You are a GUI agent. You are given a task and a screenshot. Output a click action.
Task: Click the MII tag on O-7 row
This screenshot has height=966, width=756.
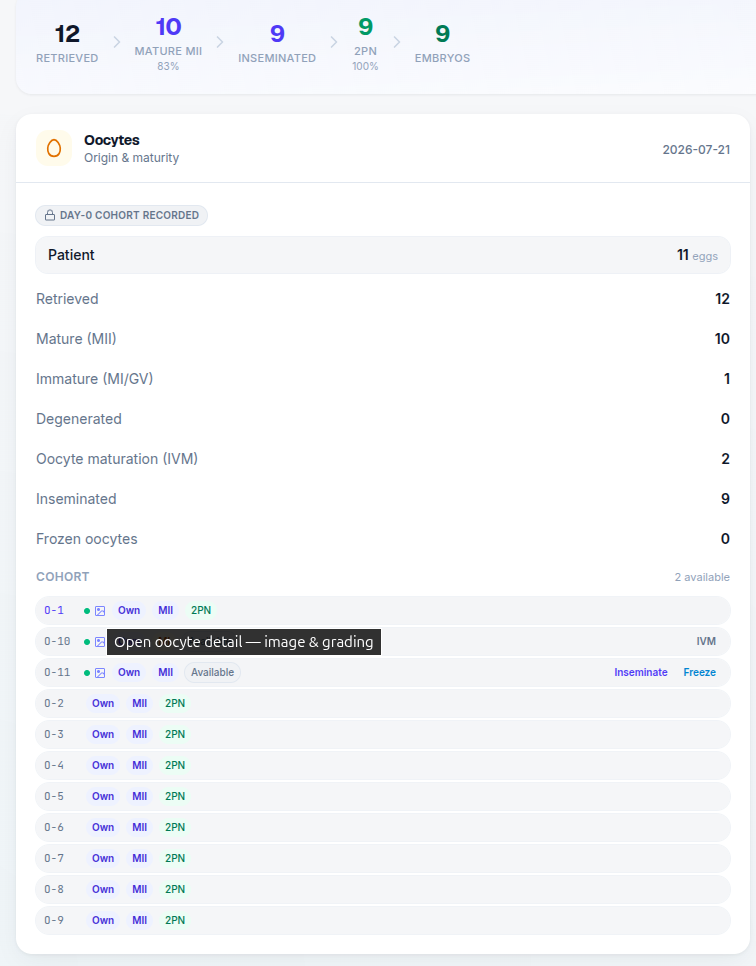click(x=140, y=858)
